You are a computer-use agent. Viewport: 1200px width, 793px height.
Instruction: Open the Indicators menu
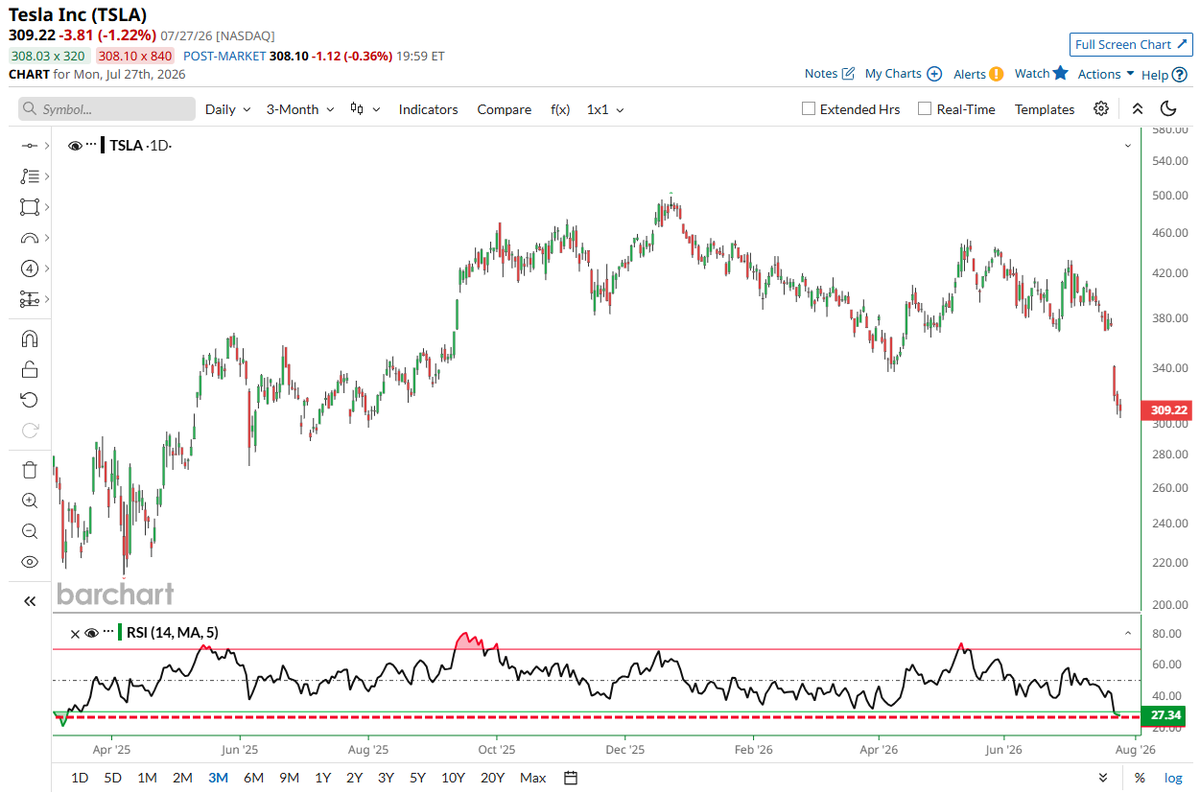click(428, 109)
